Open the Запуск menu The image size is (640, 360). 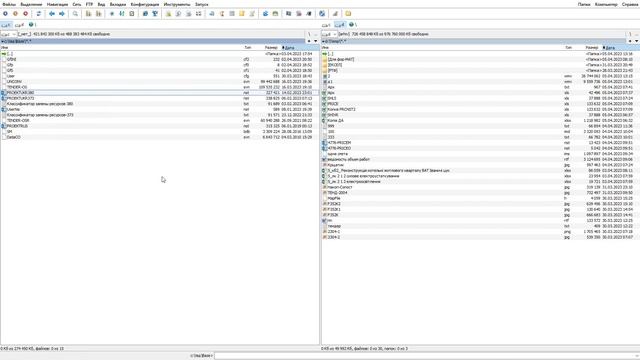[x=202, y=4]
